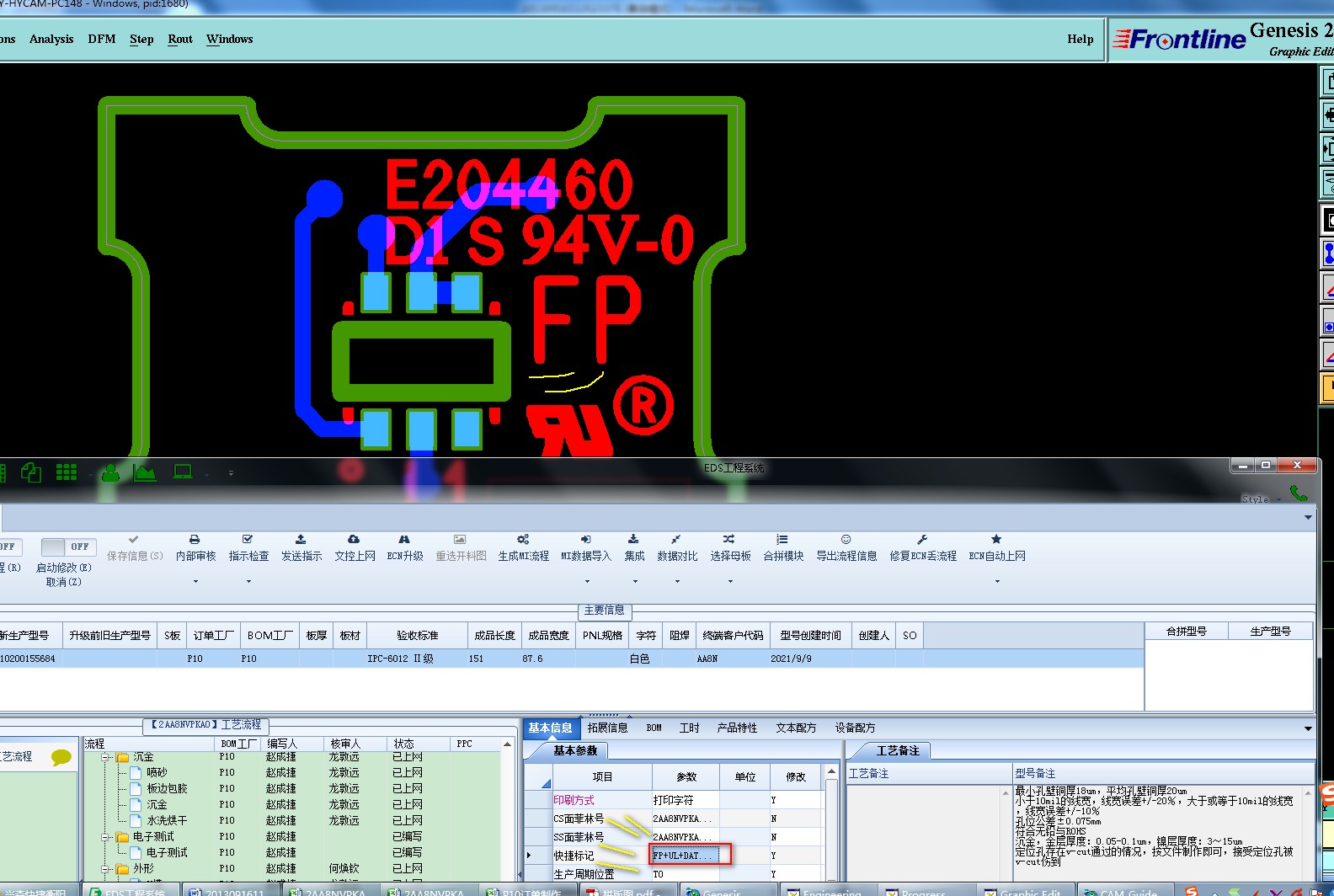Open the 指示检查 dropdown arrow
This screenshot has width=1334, height=896.
coord(248,581)
